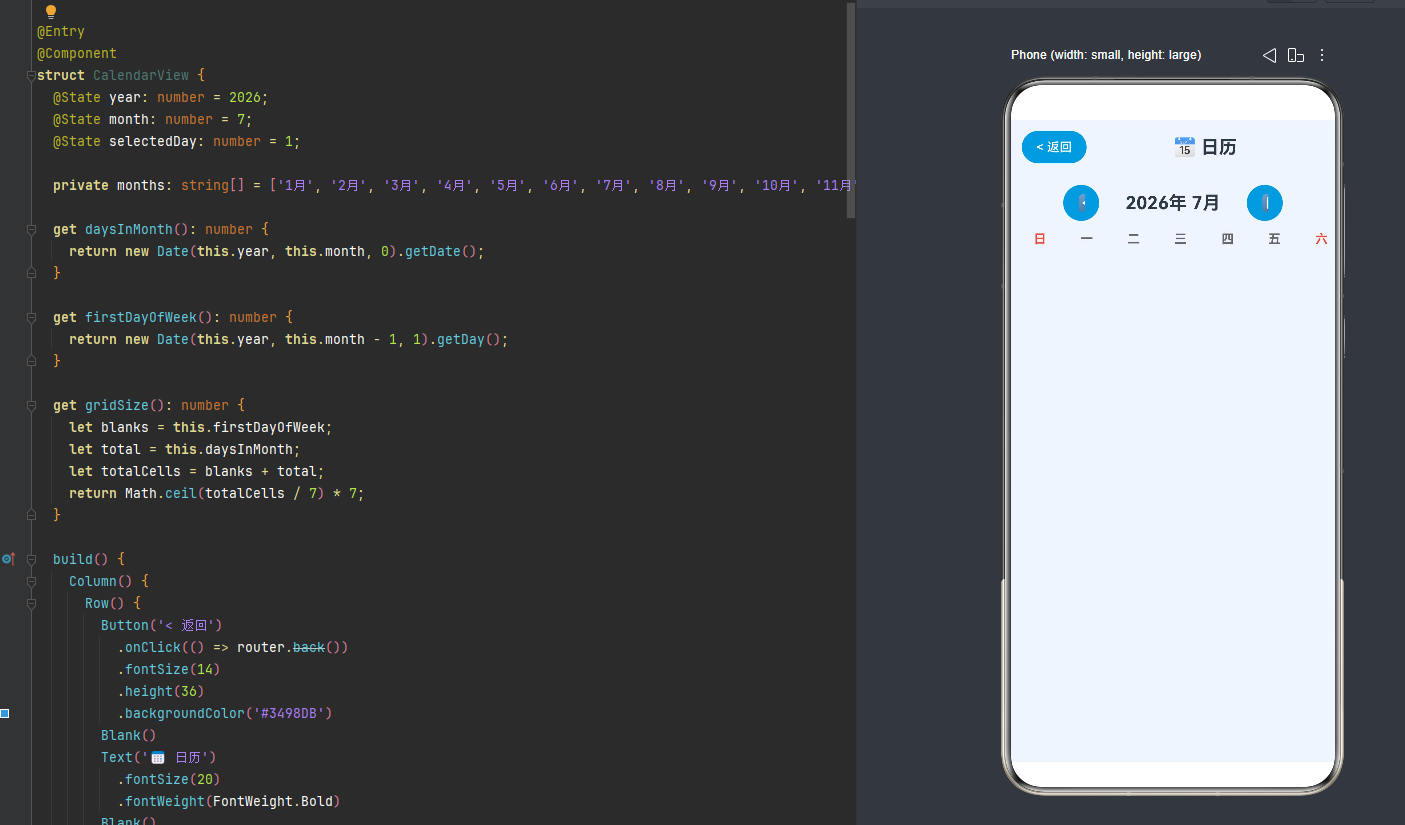Click the @Entry decorator text
This screenshot has height=825, width=1405.
[61, 31]
